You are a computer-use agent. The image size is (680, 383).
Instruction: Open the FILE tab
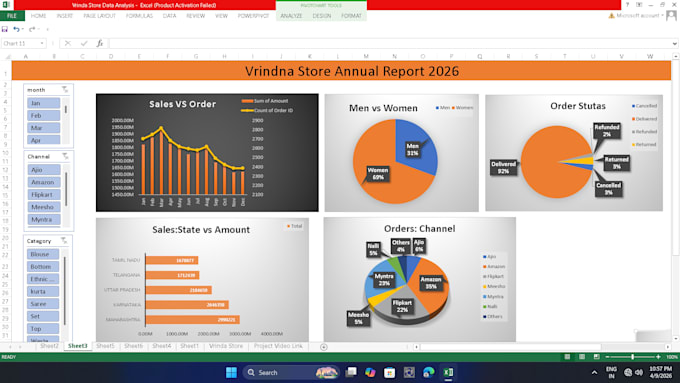coord(12,16)
